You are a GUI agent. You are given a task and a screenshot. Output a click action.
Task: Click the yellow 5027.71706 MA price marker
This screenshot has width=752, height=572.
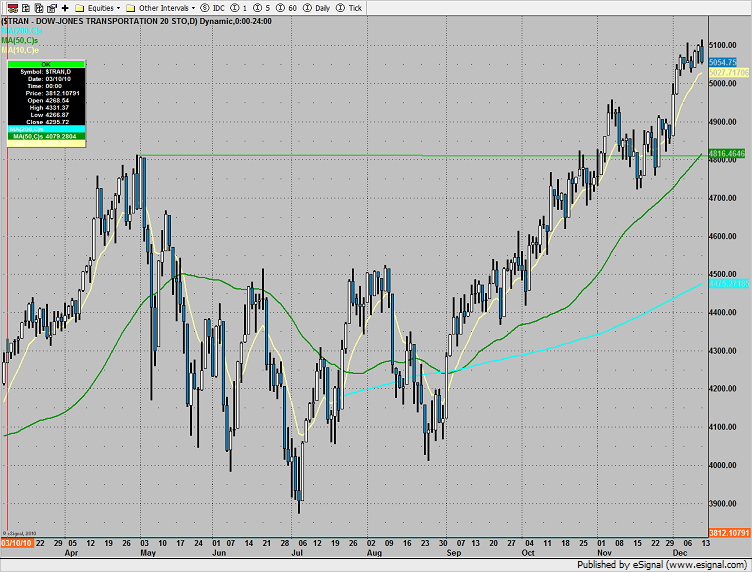point(728,73)
